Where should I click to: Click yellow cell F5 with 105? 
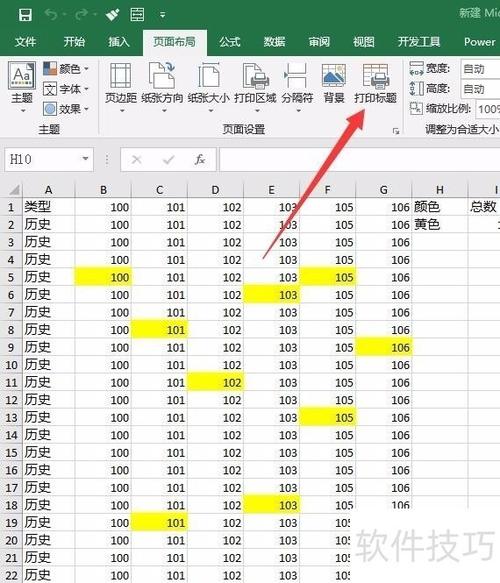coord(328,277)
